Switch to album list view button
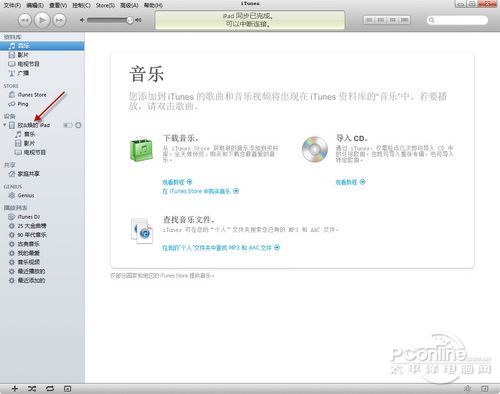Viewport: 500px width, 394px height. click(381, 20)
